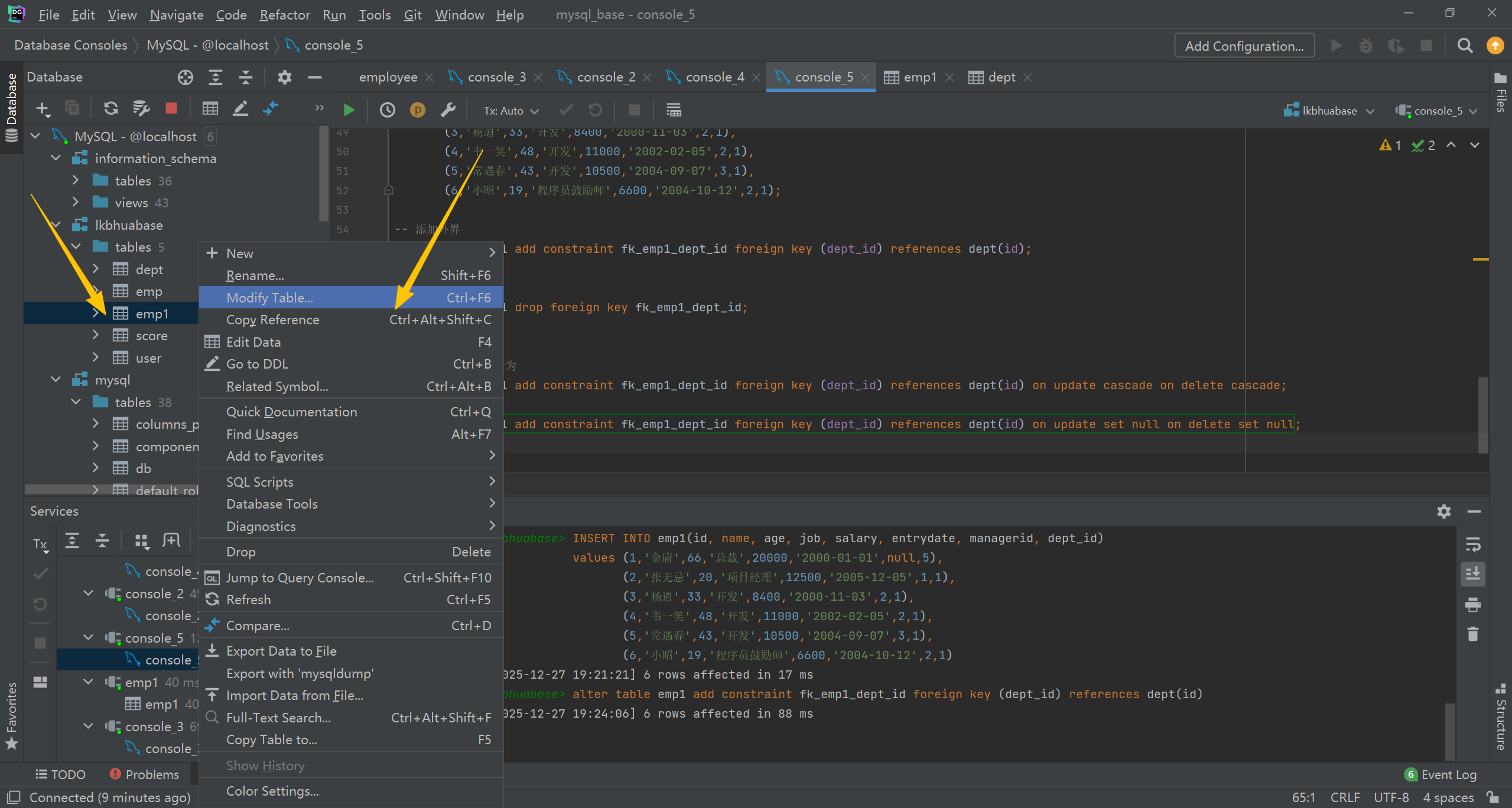1512x808 pixels.
Task: Click the yellow warning stripe in editor gutter
Action: pos(1480,259)
